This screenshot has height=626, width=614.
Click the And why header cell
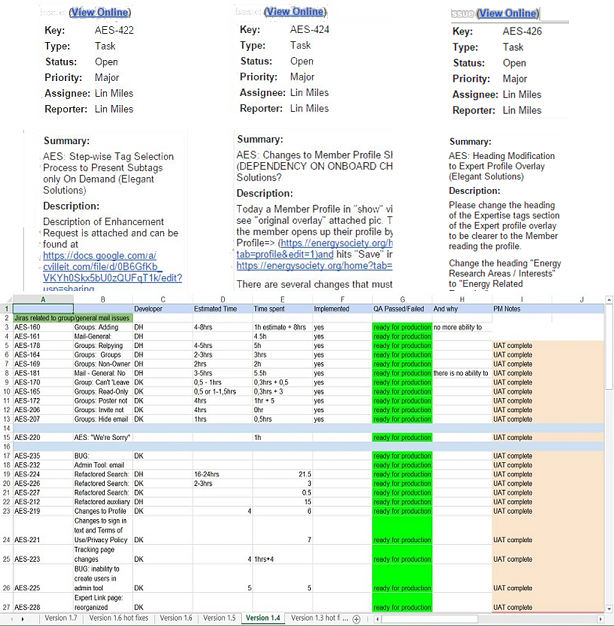click(x=462, y=309)
